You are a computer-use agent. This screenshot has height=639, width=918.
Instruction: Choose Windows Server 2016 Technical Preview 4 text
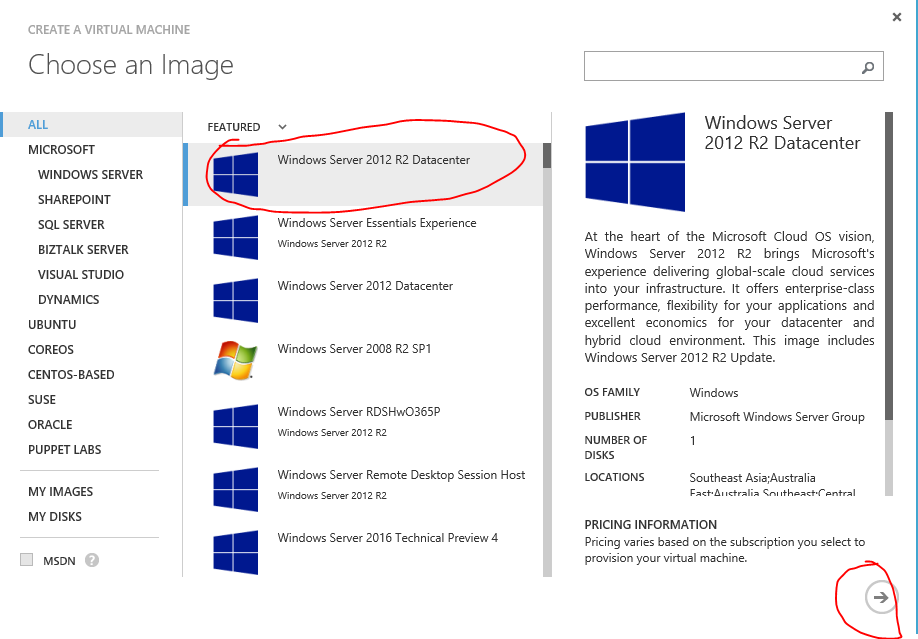coord(388,538)
